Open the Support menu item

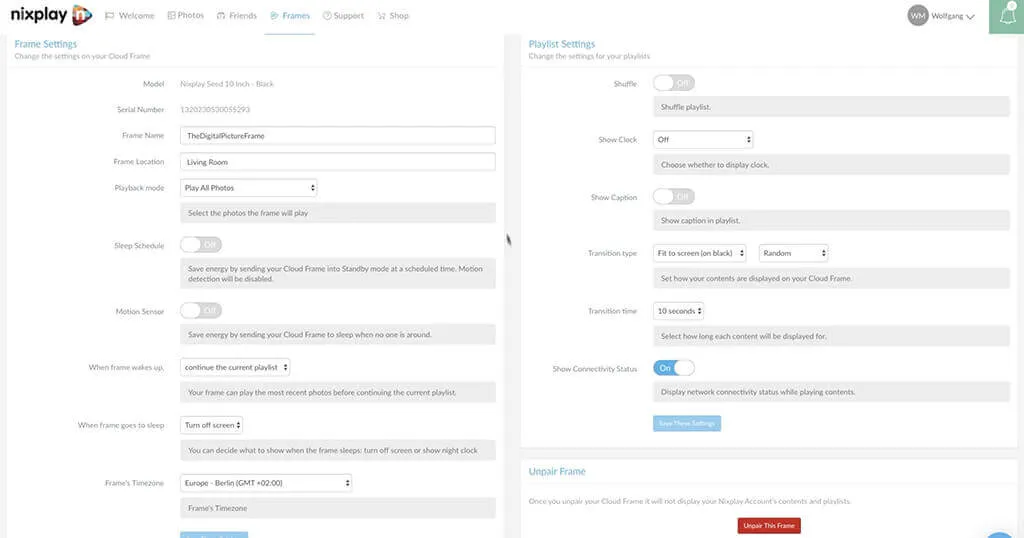344,16
